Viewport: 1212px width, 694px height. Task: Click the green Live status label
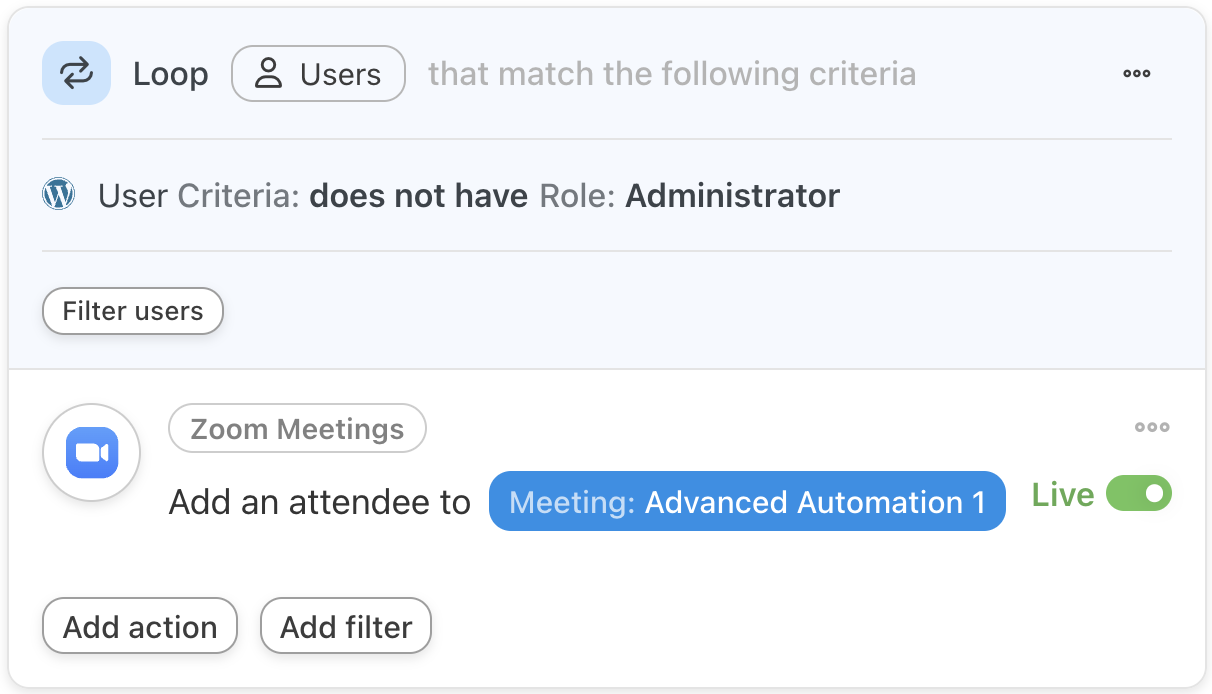pyautogui.click(x=1062, y=495)
